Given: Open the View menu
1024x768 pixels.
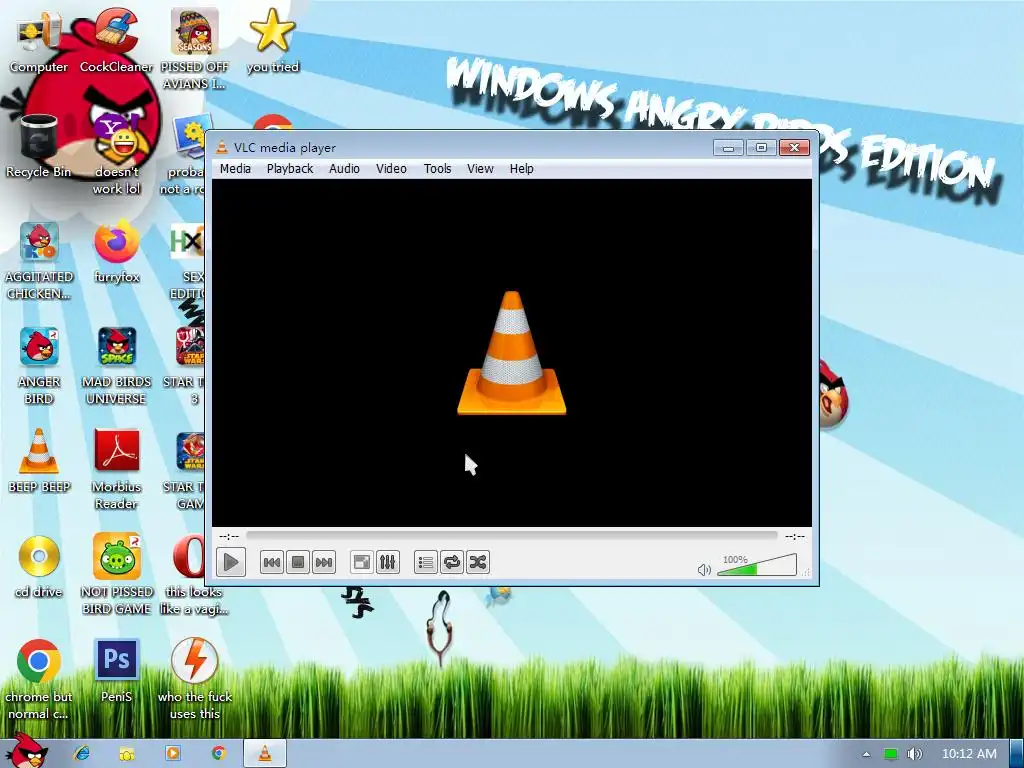Looking at the screenshot, I should (x=480, y=168).
